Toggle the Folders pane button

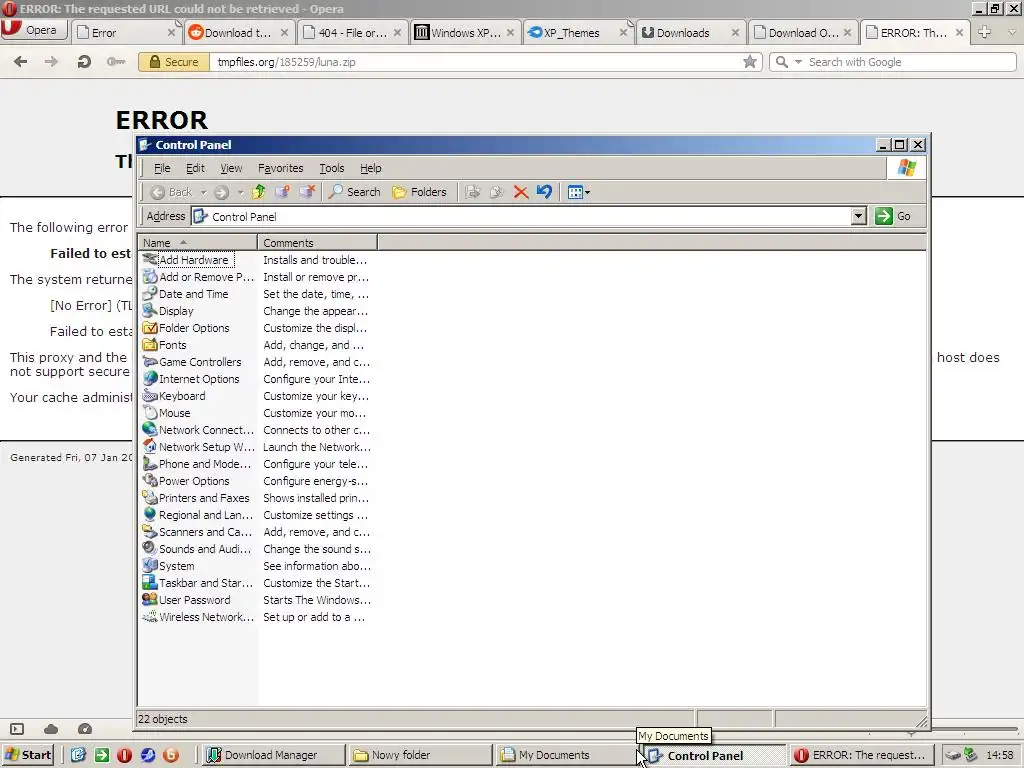coord(419,192)
